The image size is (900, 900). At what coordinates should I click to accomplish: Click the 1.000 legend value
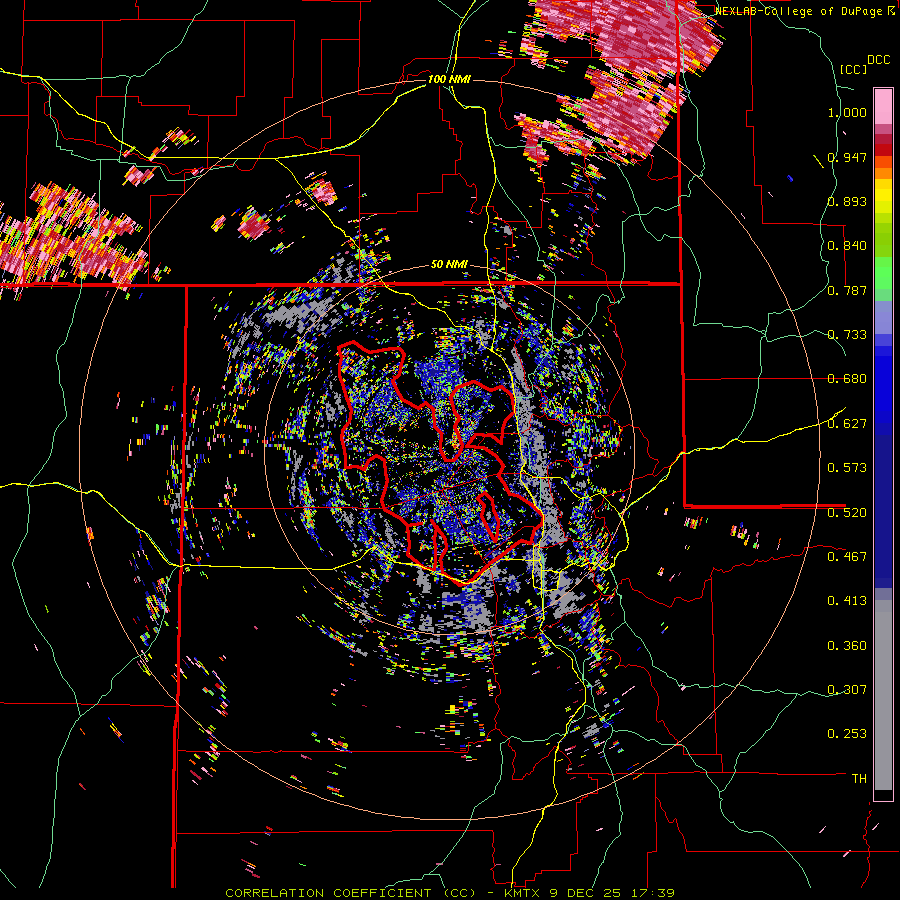tap(847, 112)
